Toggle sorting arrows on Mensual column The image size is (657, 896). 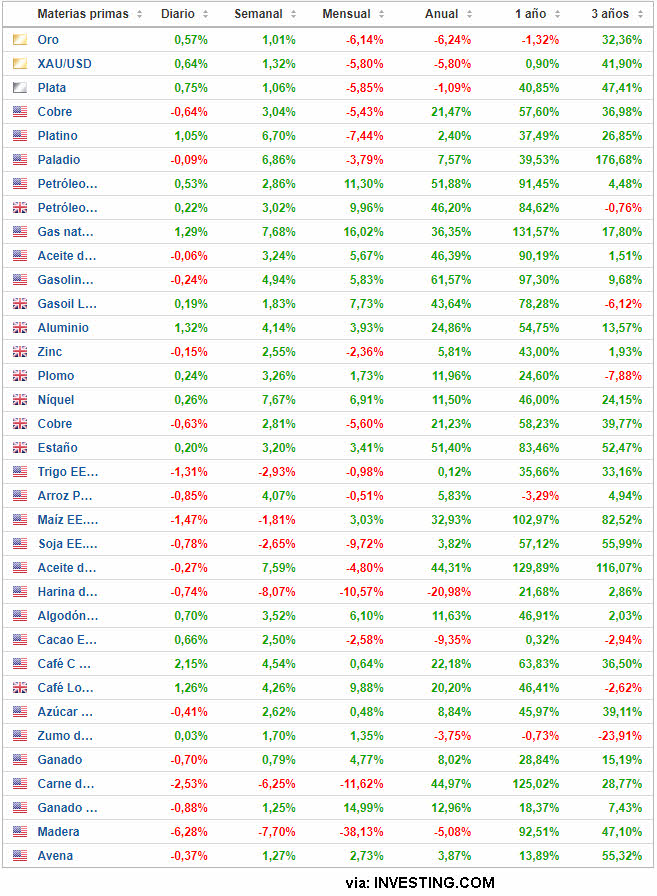click(381, 15)
